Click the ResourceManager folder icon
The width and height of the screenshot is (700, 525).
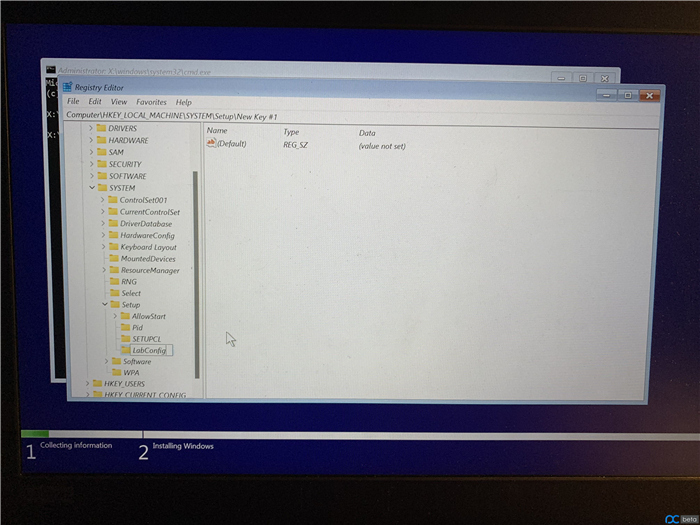click(x=114, y=270)
